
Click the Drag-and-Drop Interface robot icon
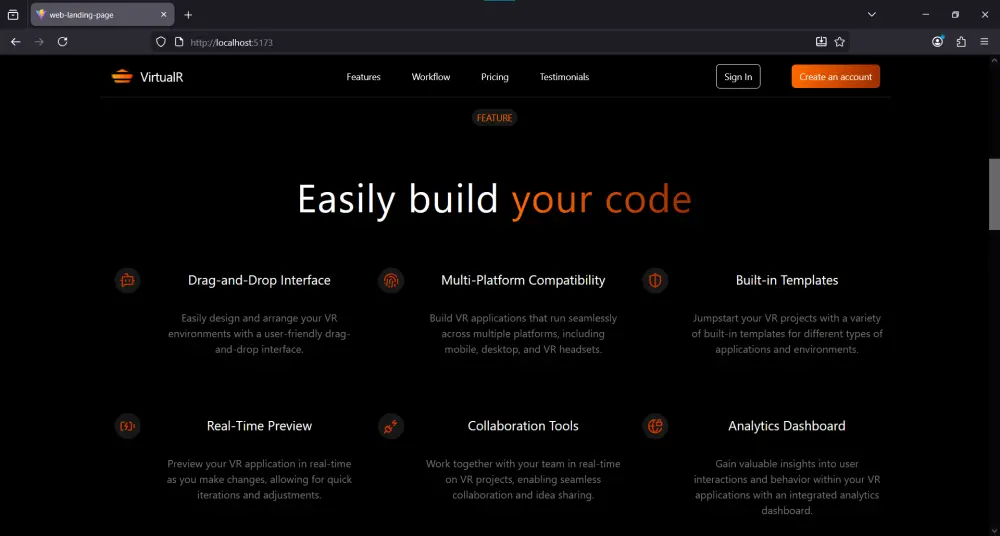[128, 280]
